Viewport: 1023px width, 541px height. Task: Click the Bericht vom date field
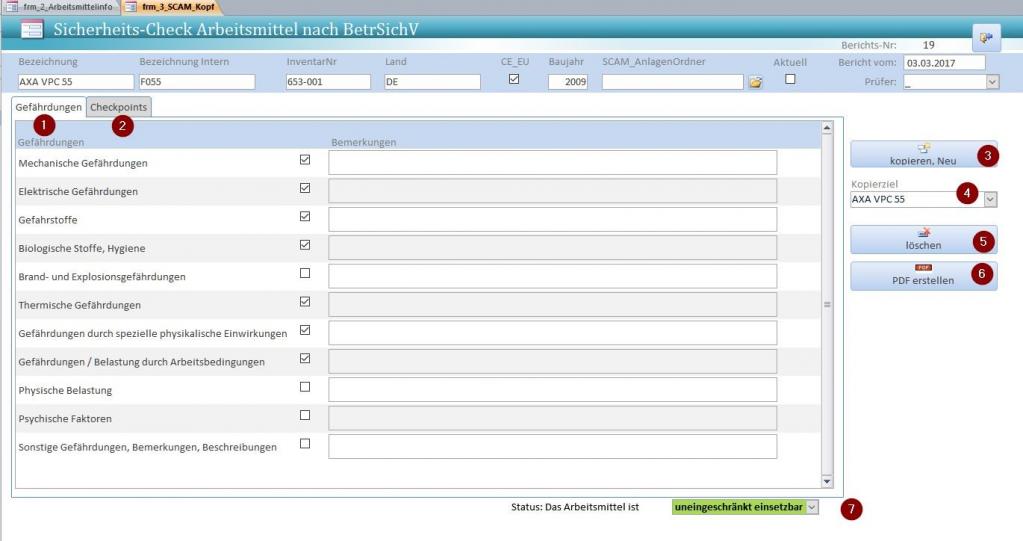[x=944, y=63]
